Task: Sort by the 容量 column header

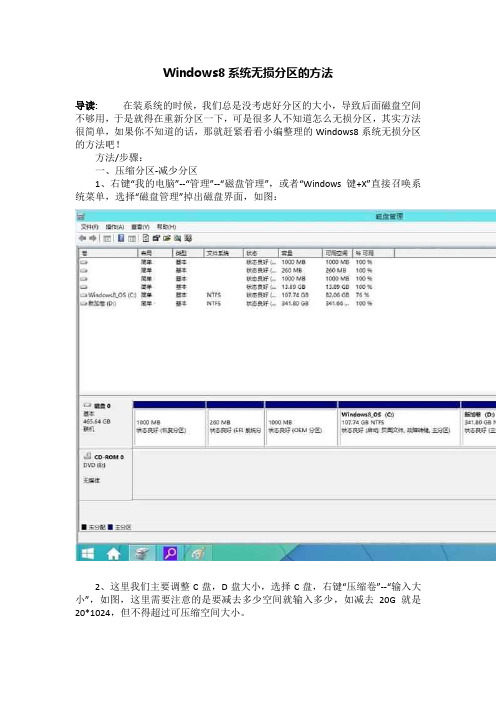Action: (300, 253)
